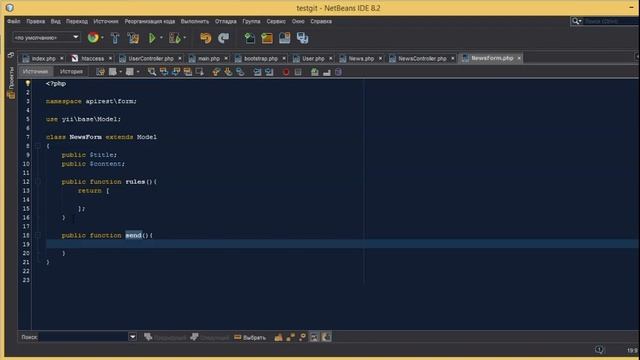Open the Справка menu
This screenshot has width=640, height=360.
click(x=321, y=21)
